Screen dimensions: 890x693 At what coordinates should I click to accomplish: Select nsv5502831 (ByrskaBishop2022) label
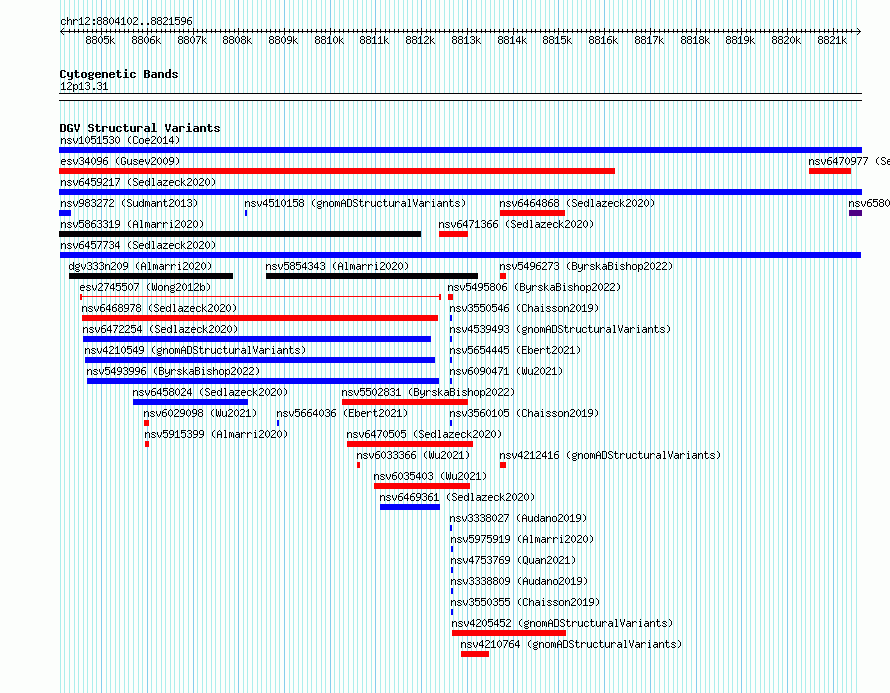429,392
